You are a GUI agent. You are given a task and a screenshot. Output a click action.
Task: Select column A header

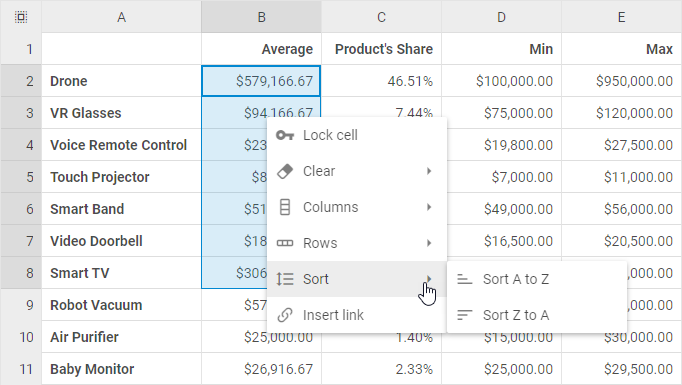121,17
